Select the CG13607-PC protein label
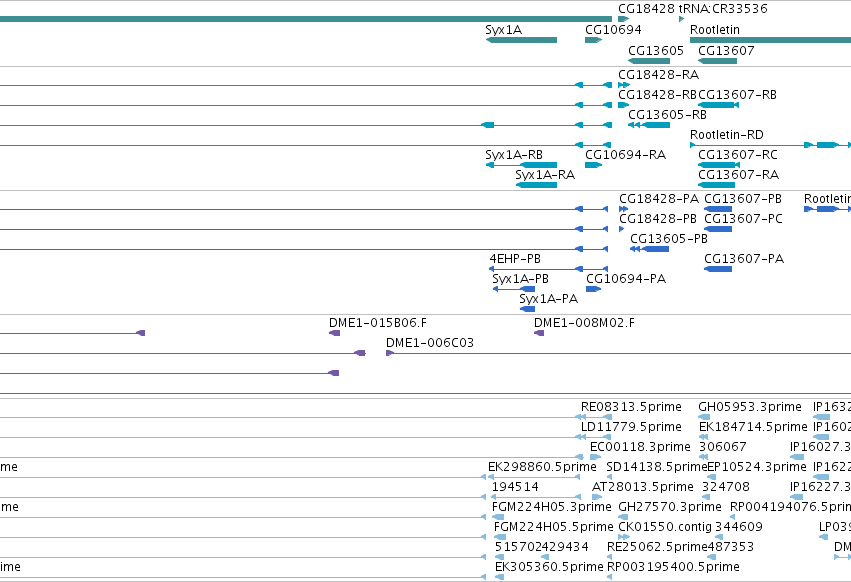 [x=743, y=219]
